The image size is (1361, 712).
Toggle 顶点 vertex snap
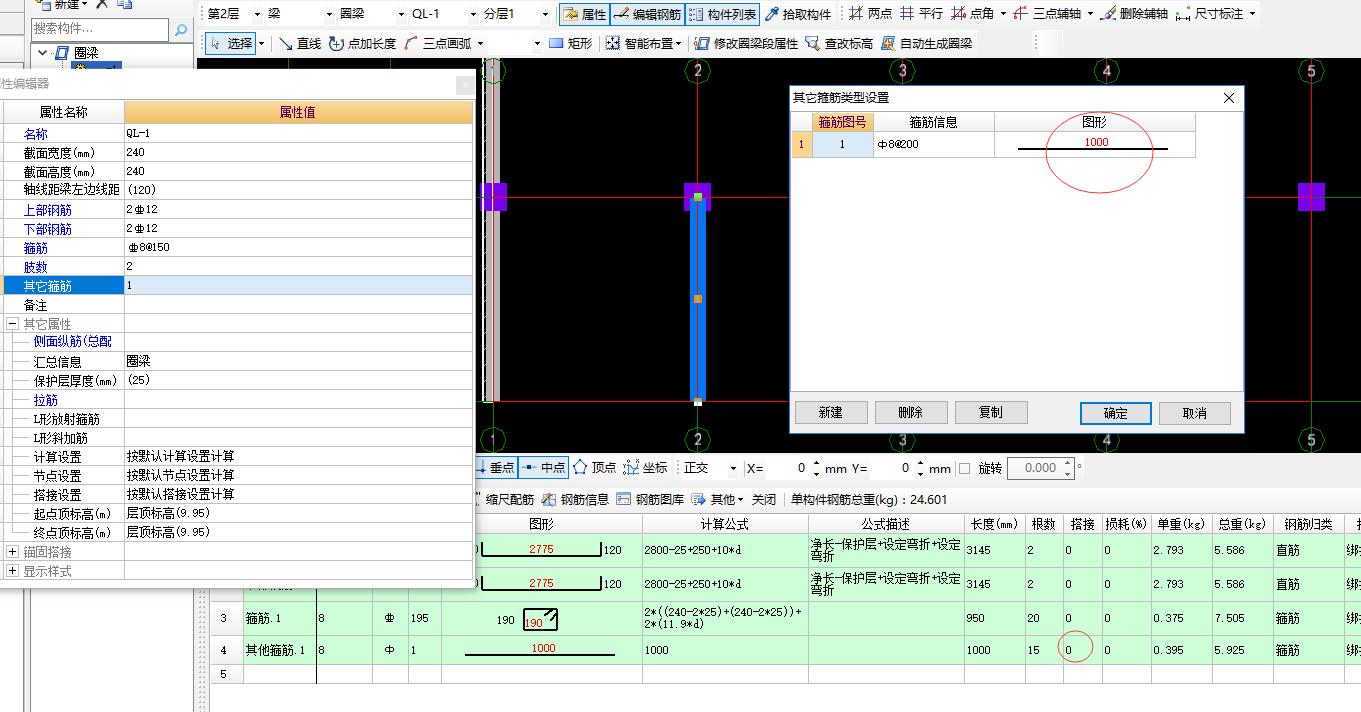594,467
